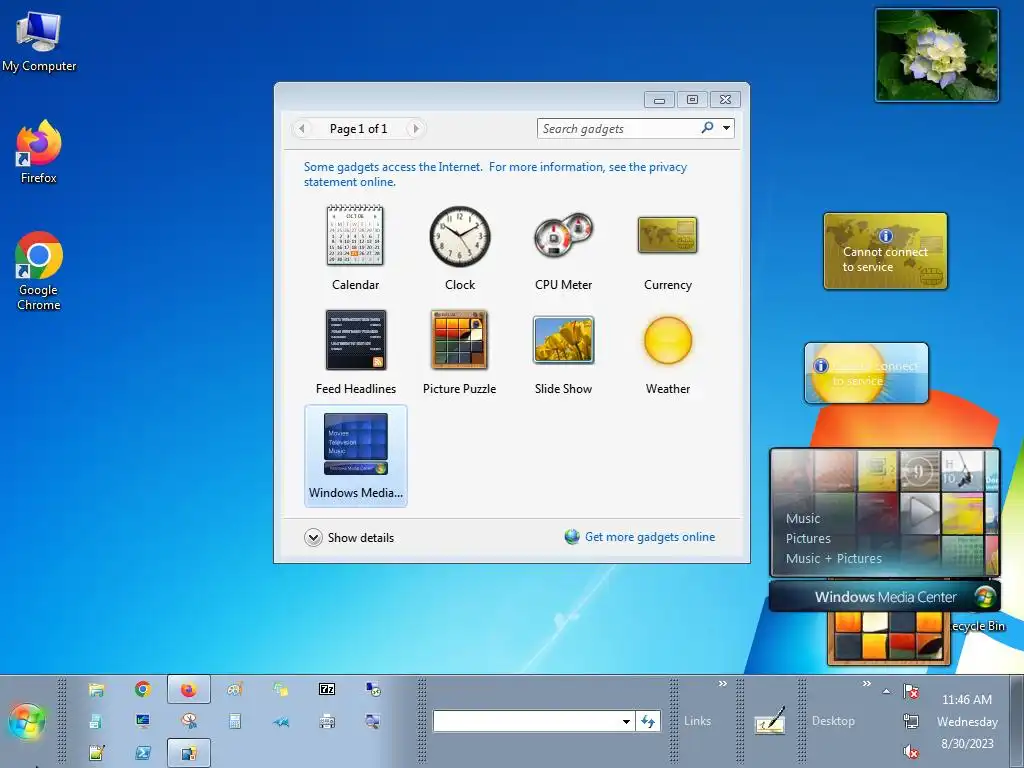This screenshot has height=768, width=1024.
Task: Open the privacy statement online link
Action: pos(495,174)
